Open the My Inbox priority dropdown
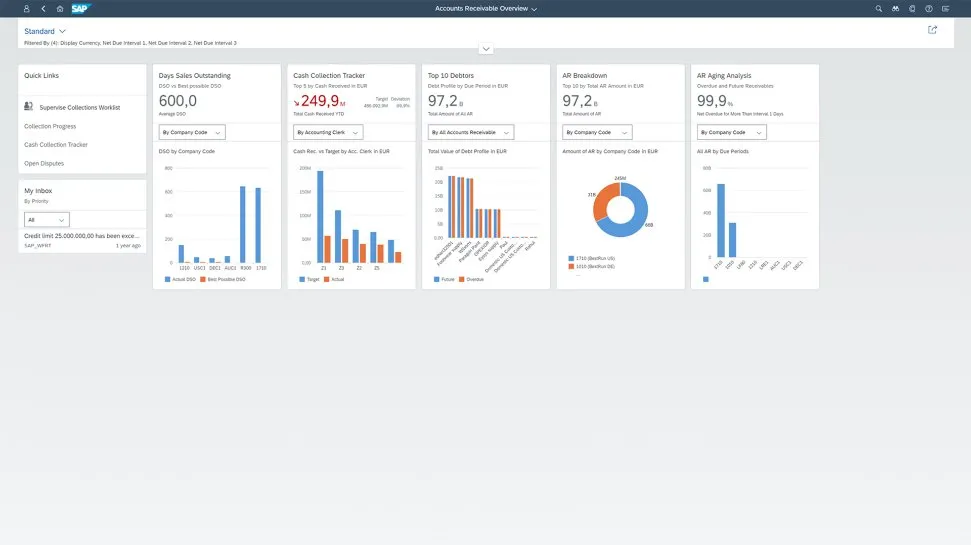The height and width of the screenshot is (545, 971). point(47,219)
